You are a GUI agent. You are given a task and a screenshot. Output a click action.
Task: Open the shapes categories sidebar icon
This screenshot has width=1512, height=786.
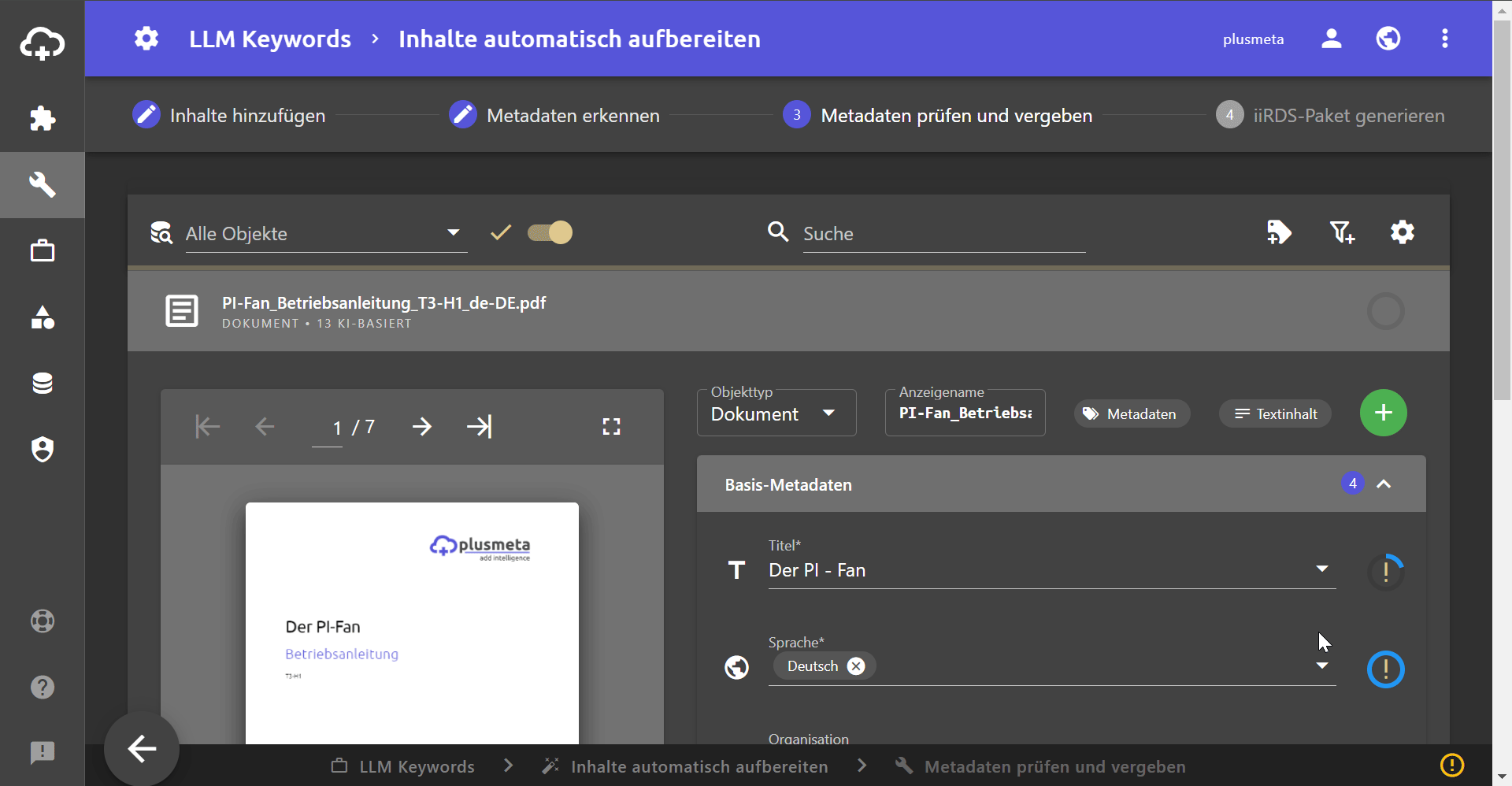[43, 317]
